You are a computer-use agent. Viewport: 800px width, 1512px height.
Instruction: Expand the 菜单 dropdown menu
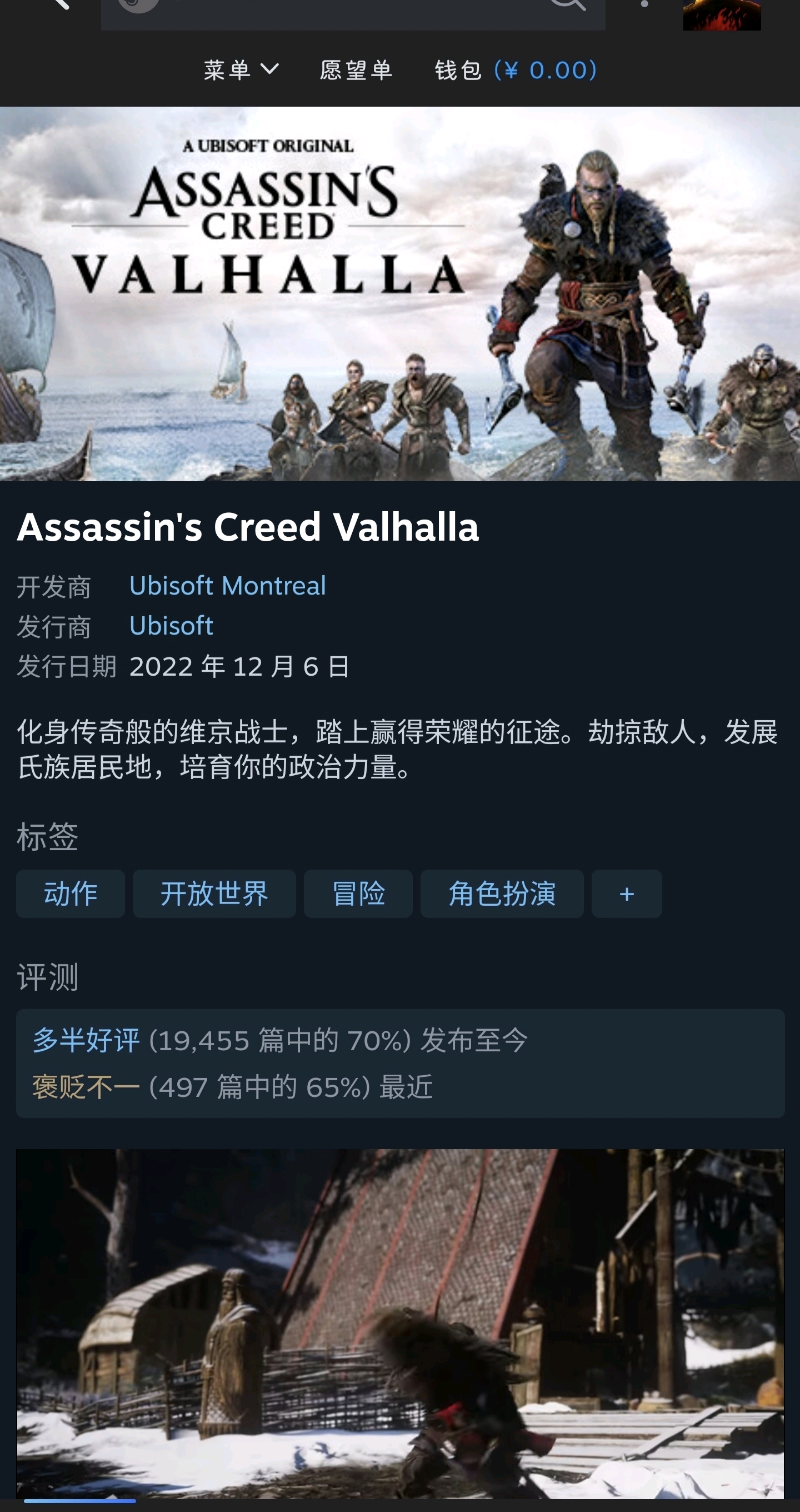[x=241, y=70]
